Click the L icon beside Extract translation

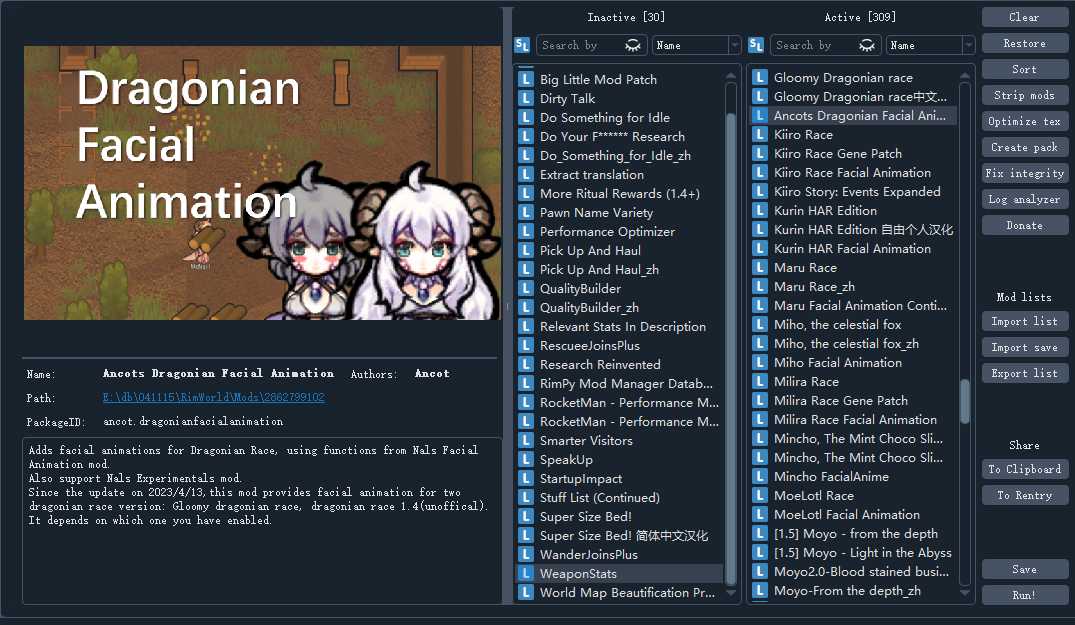point(526,174)
